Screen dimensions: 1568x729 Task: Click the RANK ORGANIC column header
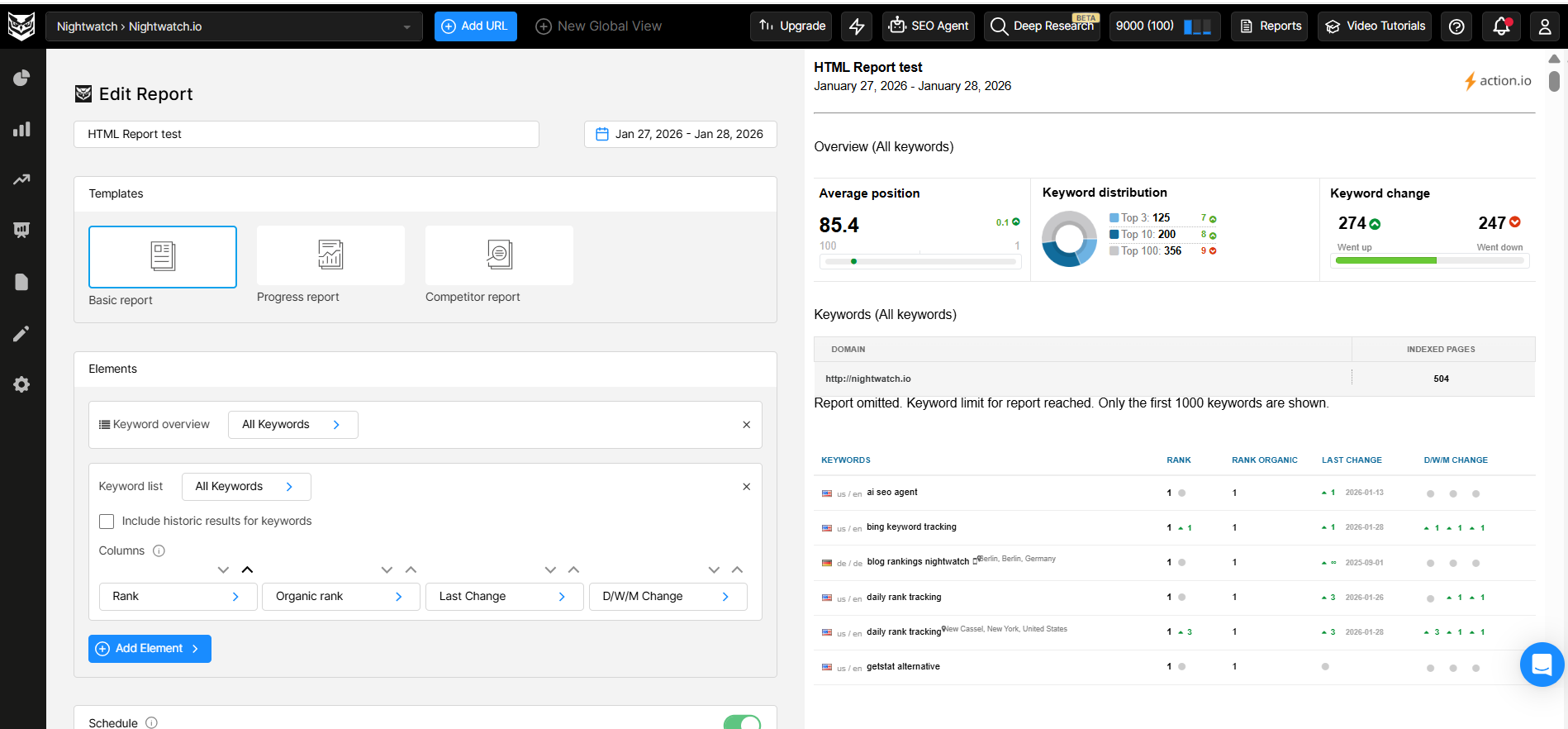click(1265, 460)
